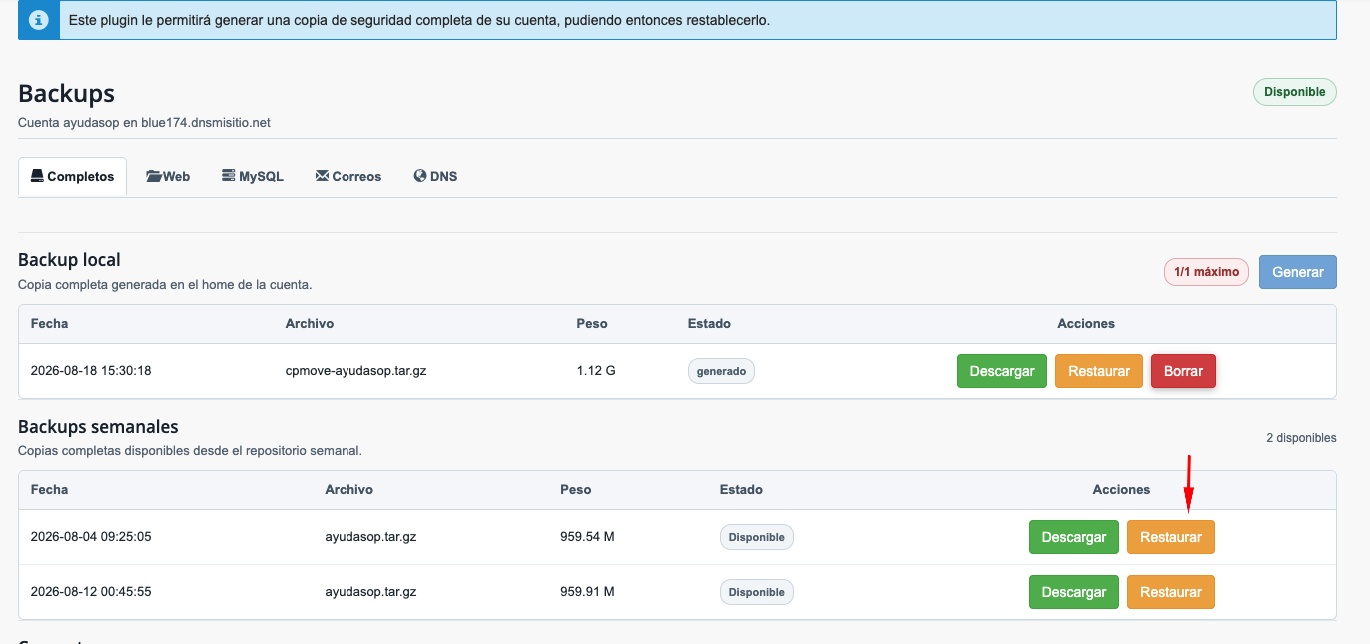Click the Backups semanales section heading

click(x=98, y=427)
